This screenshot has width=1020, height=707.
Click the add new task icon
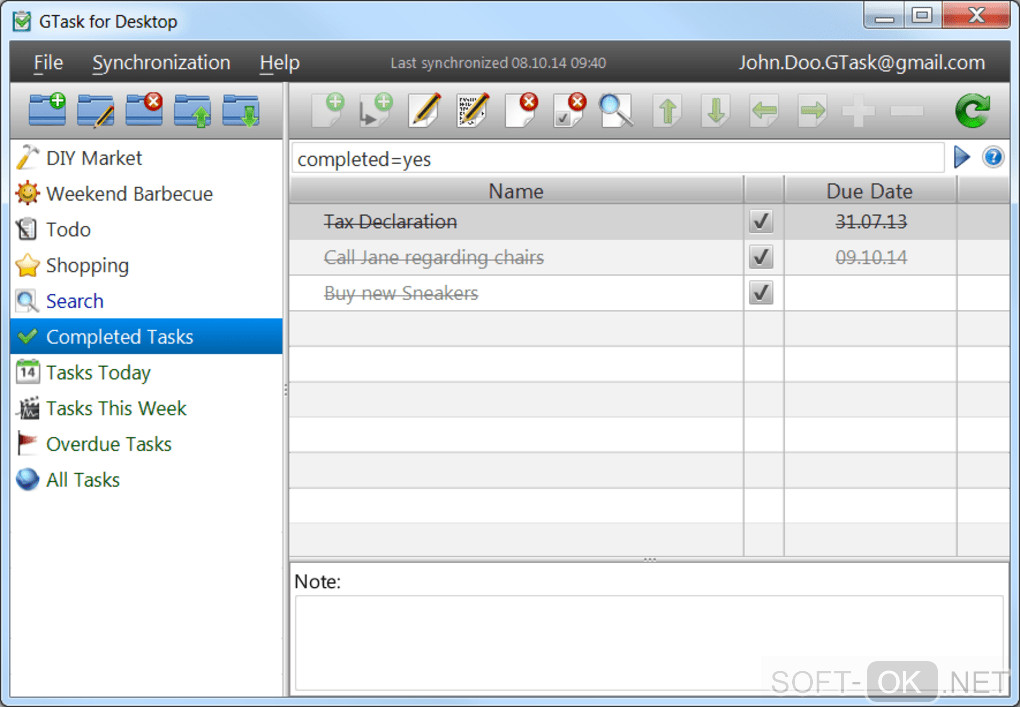[328, 110]
